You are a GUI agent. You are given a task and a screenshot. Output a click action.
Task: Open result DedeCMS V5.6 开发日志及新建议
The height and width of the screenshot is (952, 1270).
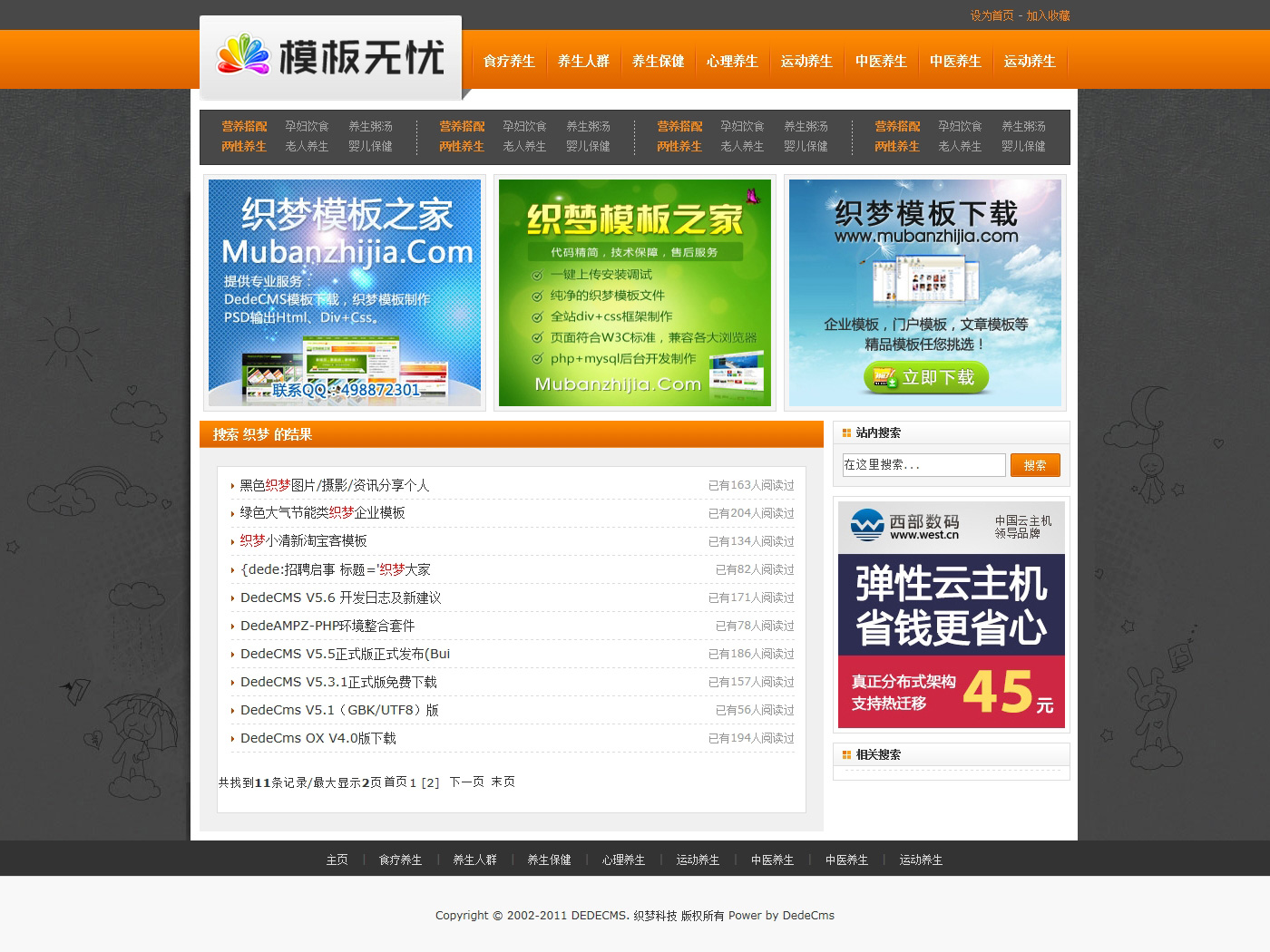[x=340, y=598]
